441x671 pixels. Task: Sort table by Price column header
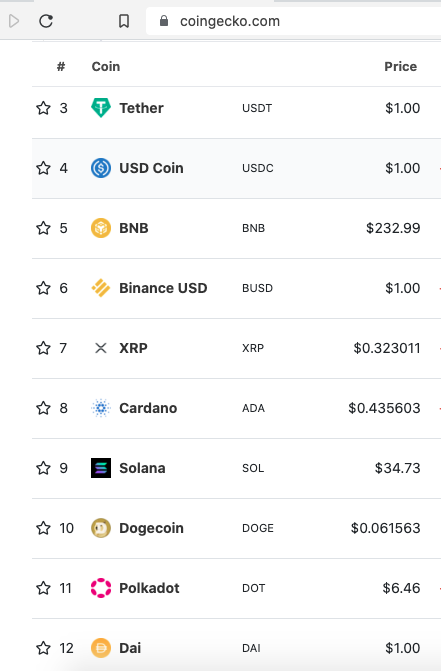tap(400, 66)
